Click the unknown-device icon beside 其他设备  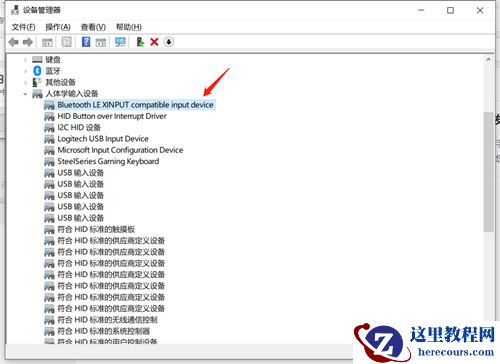37,82
